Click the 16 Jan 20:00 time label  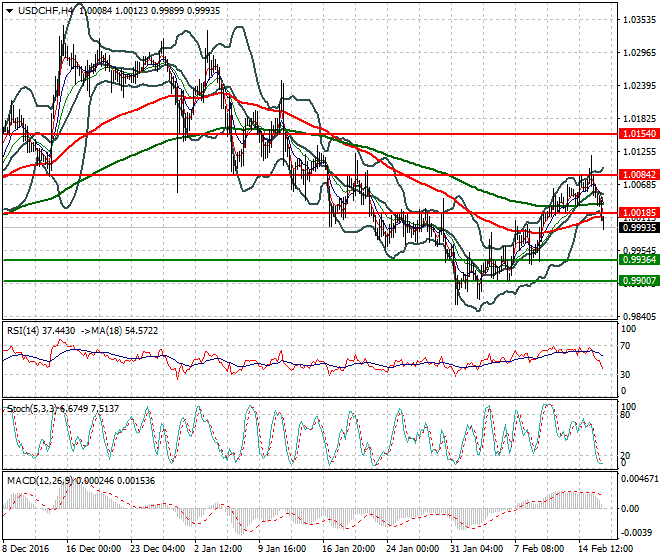tap(349, 549)
